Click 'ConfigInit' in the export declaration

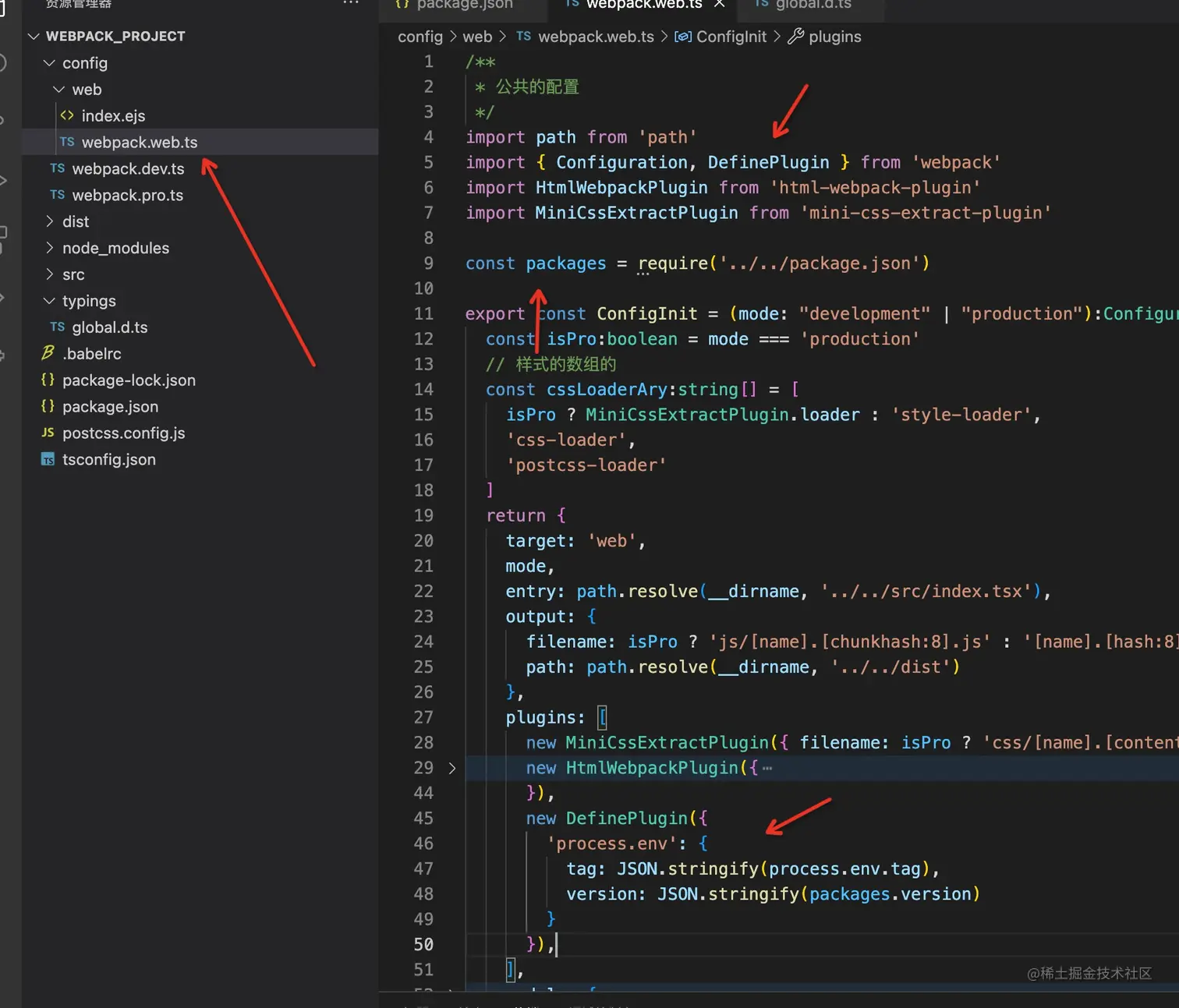point(647,313)
